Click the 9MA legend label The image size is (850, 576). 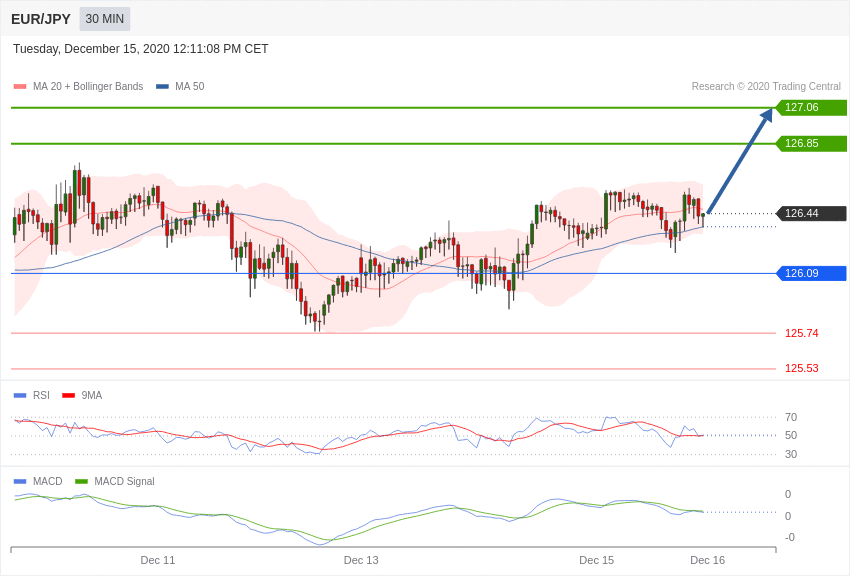click(92, 396)
